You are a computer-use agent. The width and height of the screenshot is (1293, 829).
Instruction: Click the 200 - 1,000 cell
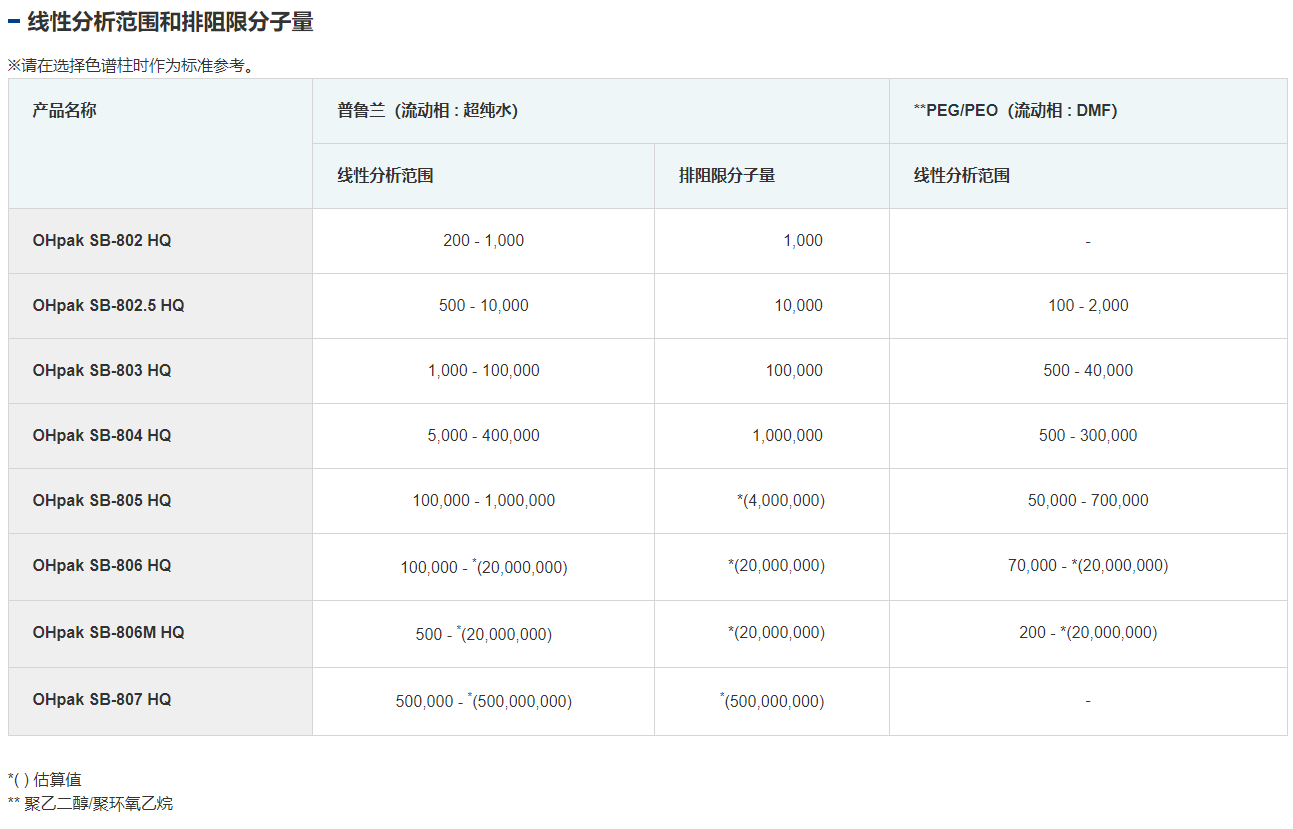pyautogui.click(x=484, y=241)
